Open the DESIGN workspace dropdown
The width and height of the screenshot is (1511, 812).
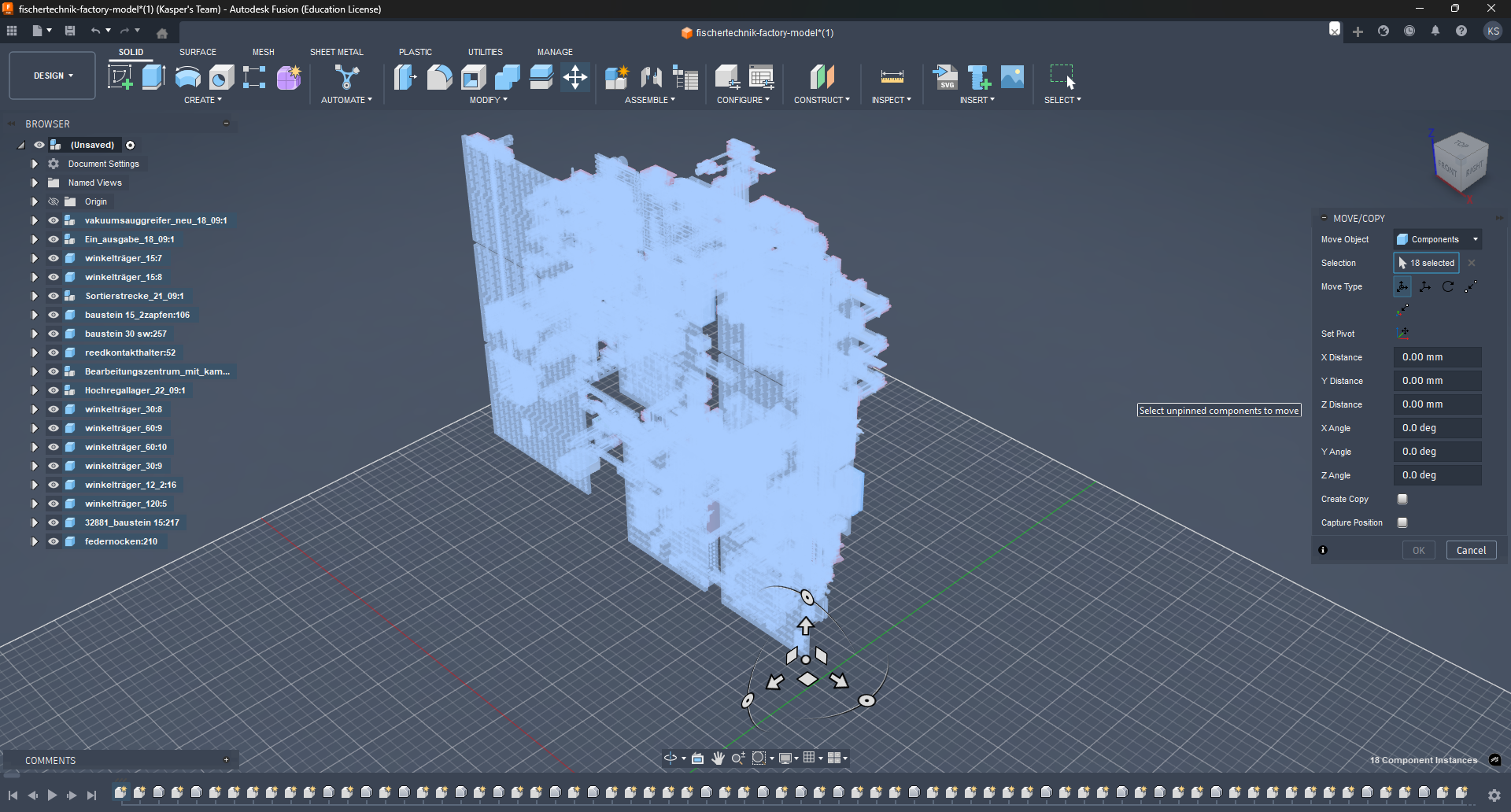pos(53,76)
